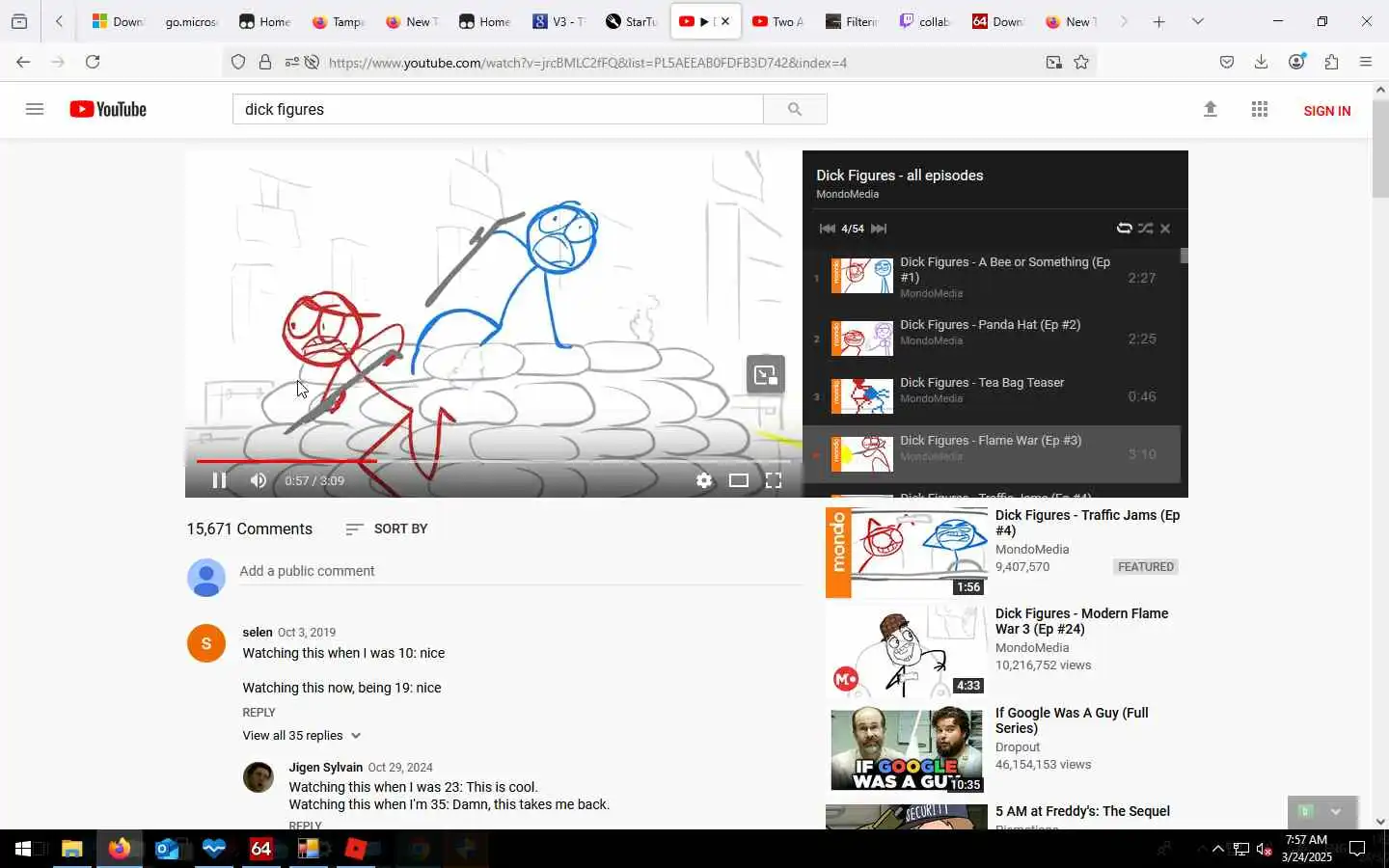Image resolution: width=1389 pixels, height=868 pixels.
Task: Open extensions puzzle icon
Action: 1332,62
